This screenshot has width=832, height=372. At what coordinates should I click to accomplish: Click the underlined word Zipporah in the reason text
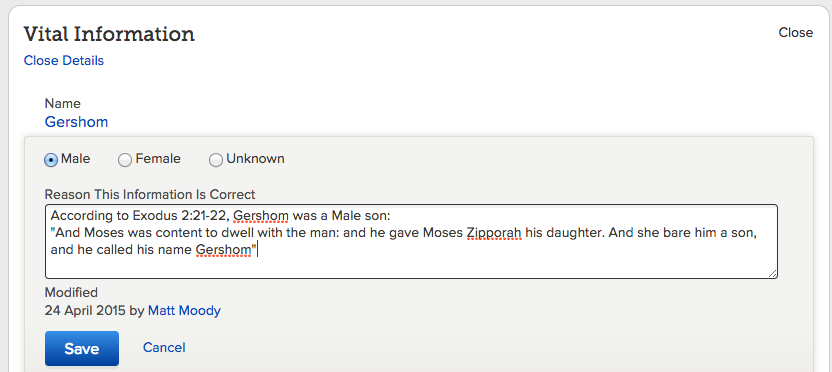[x=494, y=233]
